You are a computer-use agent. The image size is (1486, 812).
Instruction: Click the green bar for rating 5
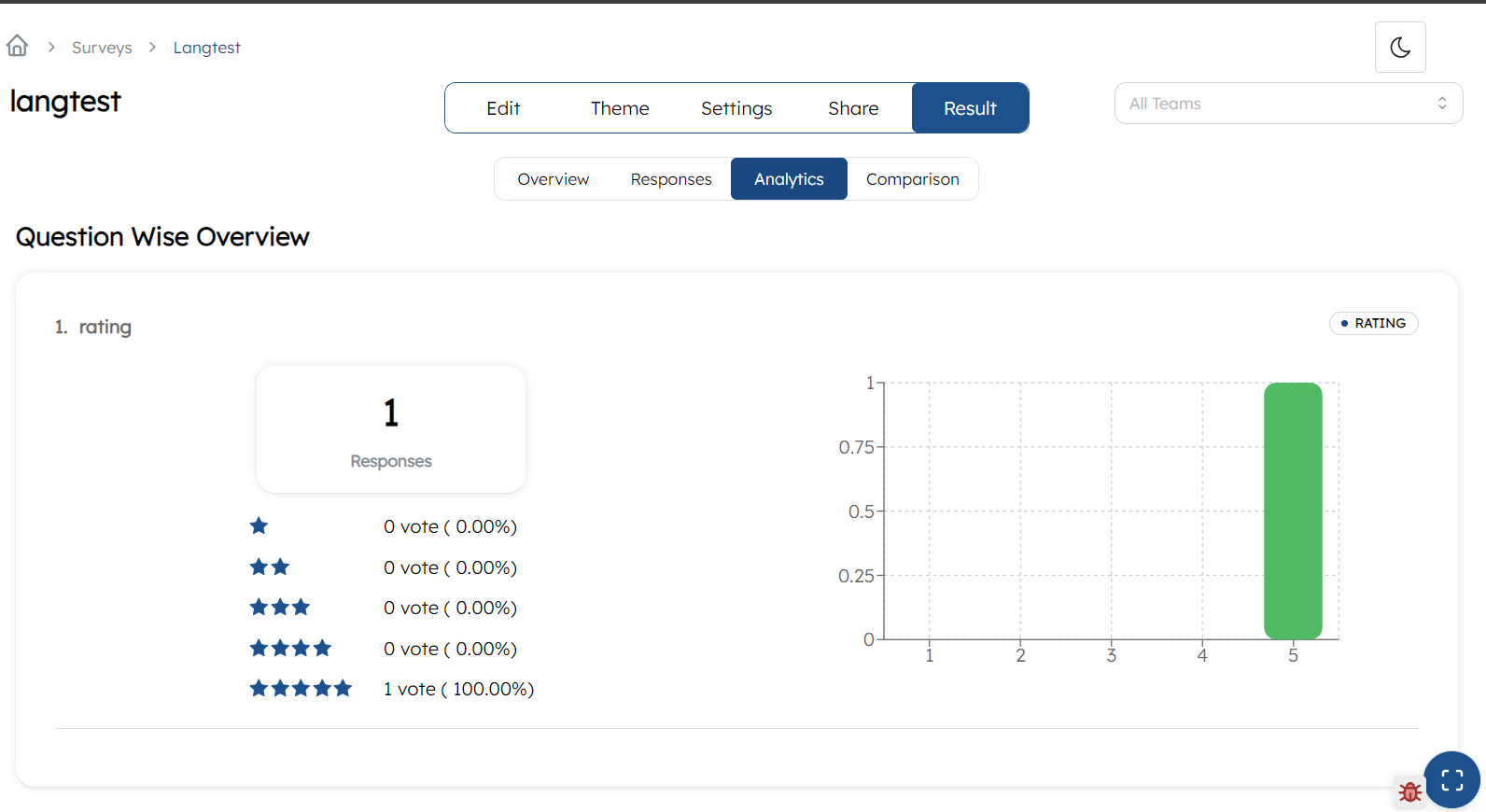[x=1293, y=511]
